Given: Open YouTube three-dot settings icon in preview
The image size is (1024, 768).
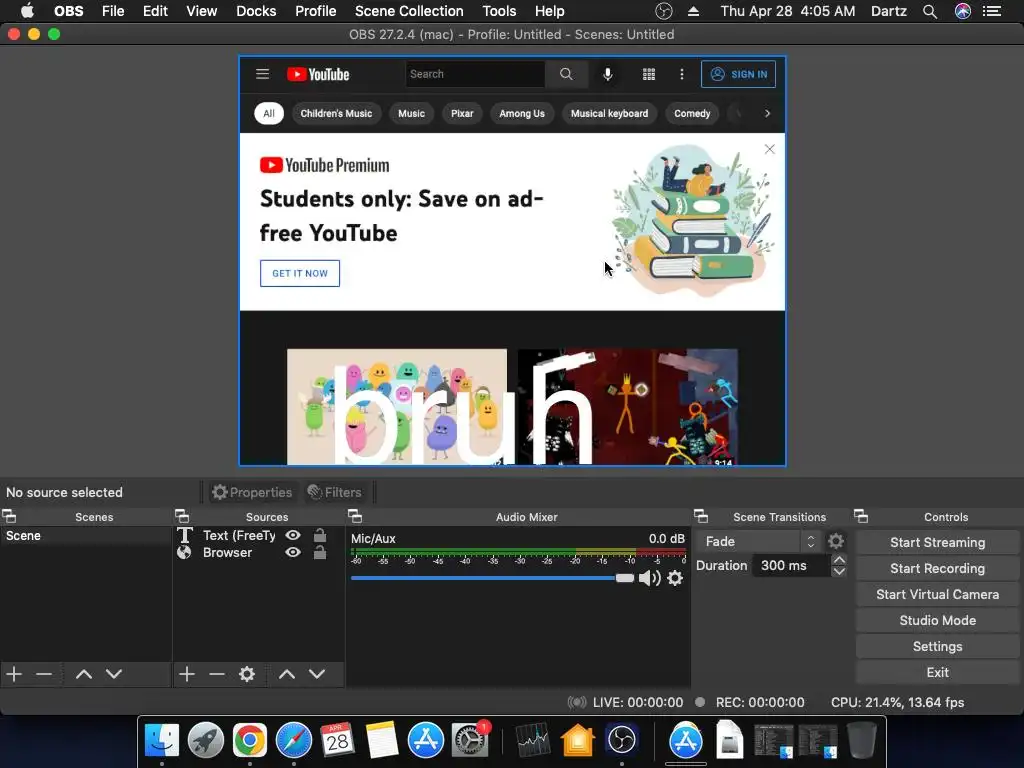Looking at the screenshot, I should point(682,74).
